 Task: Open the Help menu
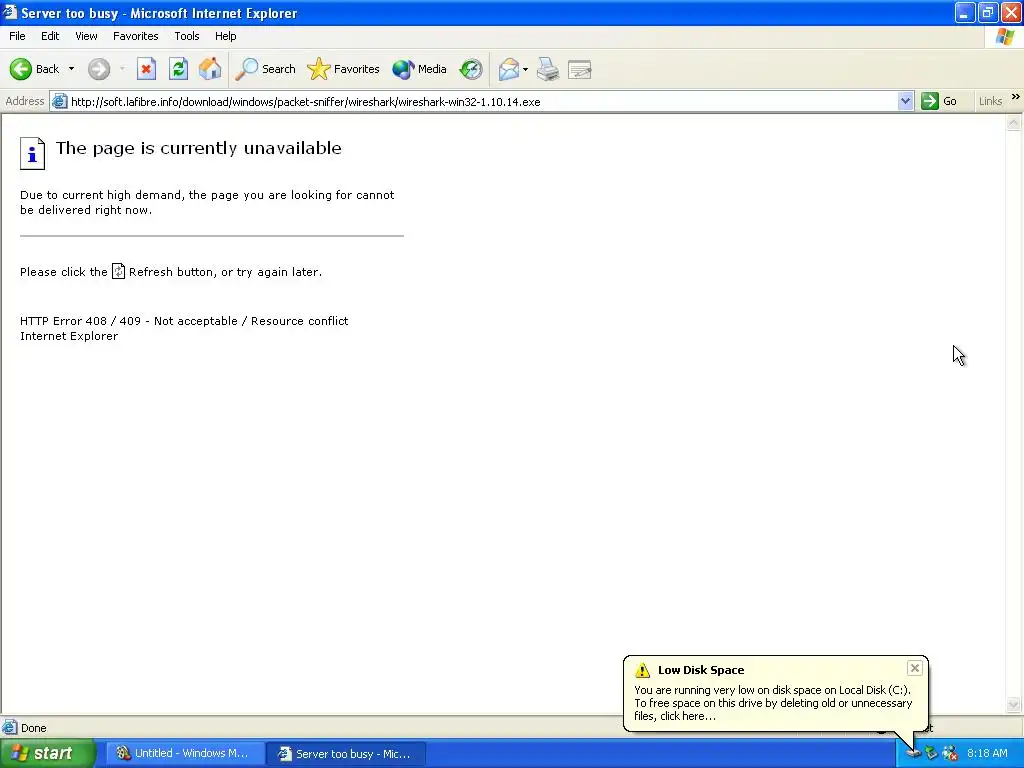pyautogui.click(x=226, y=36)
